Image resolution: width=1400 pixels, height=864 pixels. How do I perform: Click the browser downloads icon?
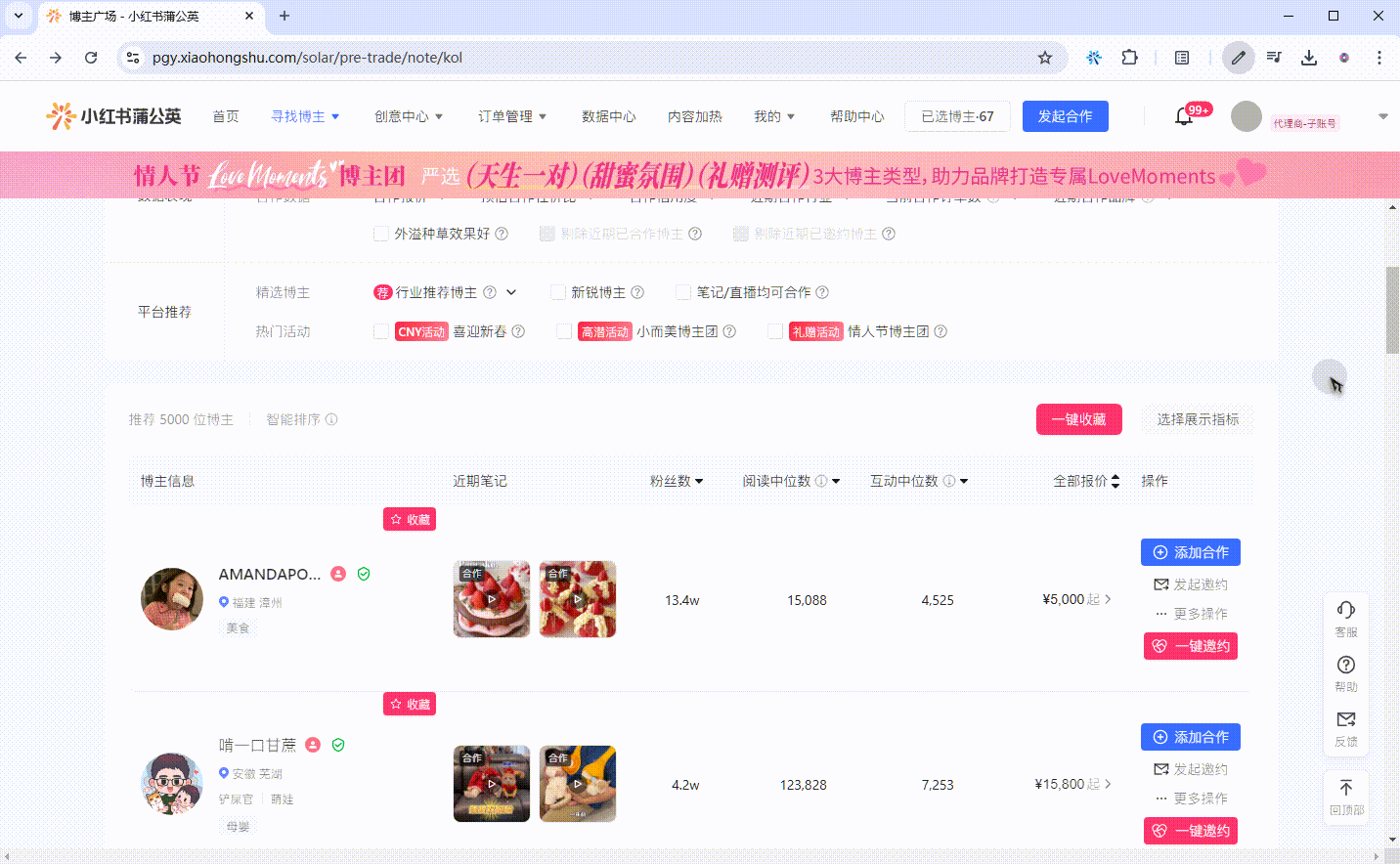click(1309, 58)
